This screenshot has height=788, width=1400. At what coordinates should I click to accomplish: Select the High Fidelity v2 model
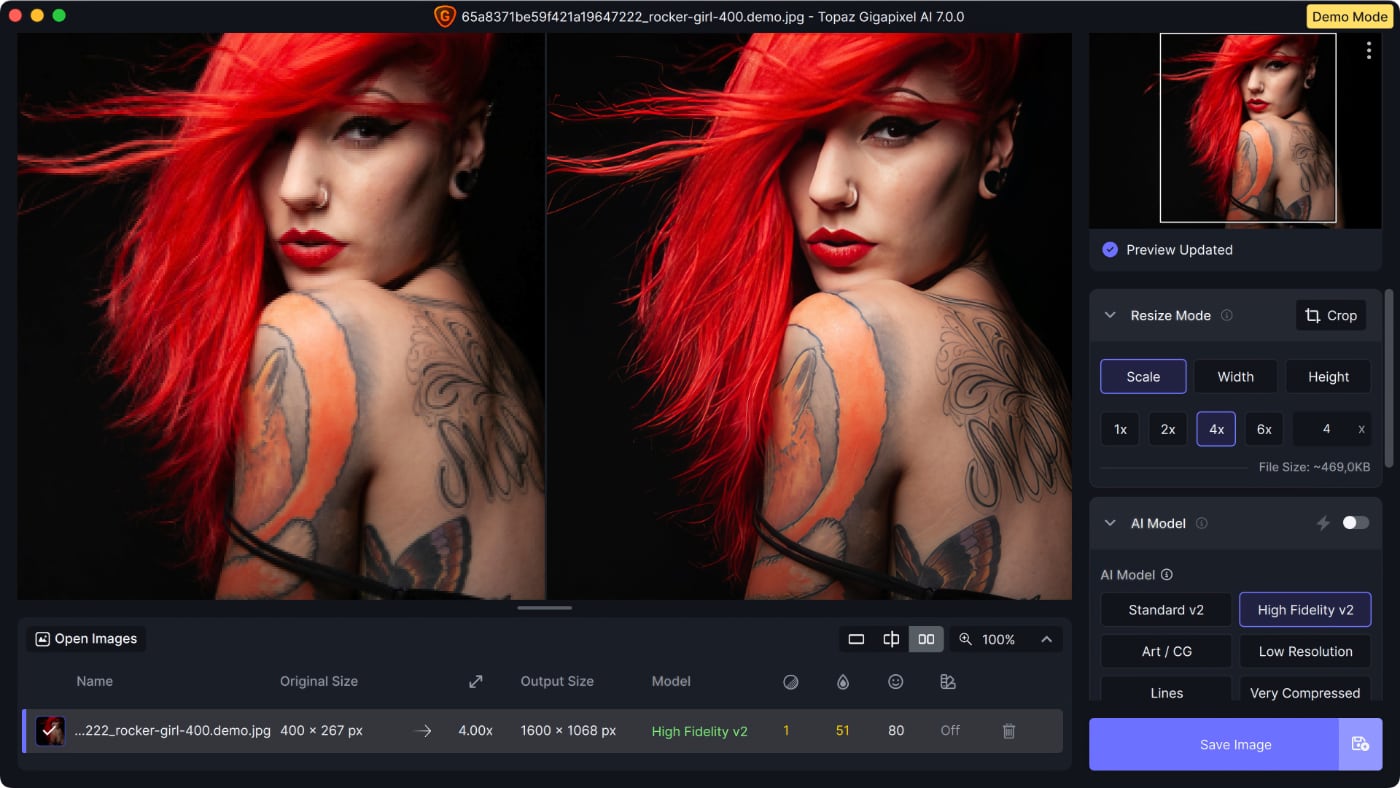point(1305,610)
